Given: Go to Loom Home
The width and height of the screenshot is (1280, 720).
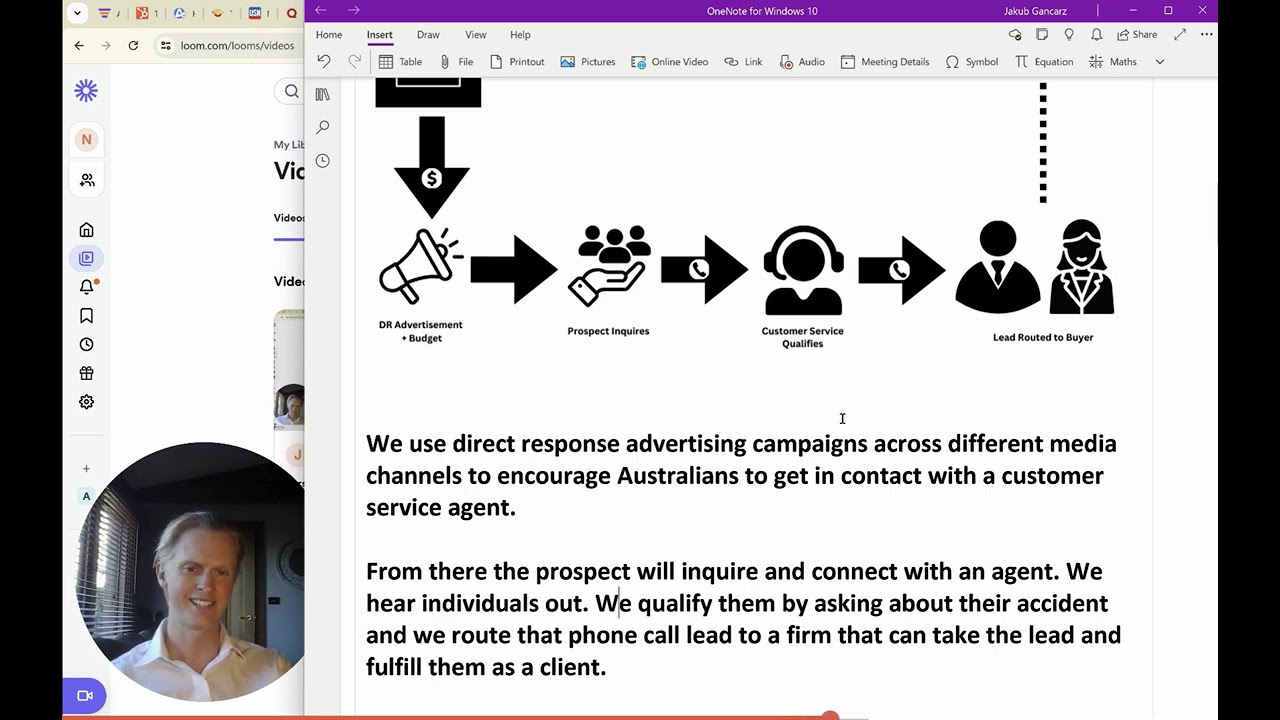Looking at the screenshot, I should [86, 230].
